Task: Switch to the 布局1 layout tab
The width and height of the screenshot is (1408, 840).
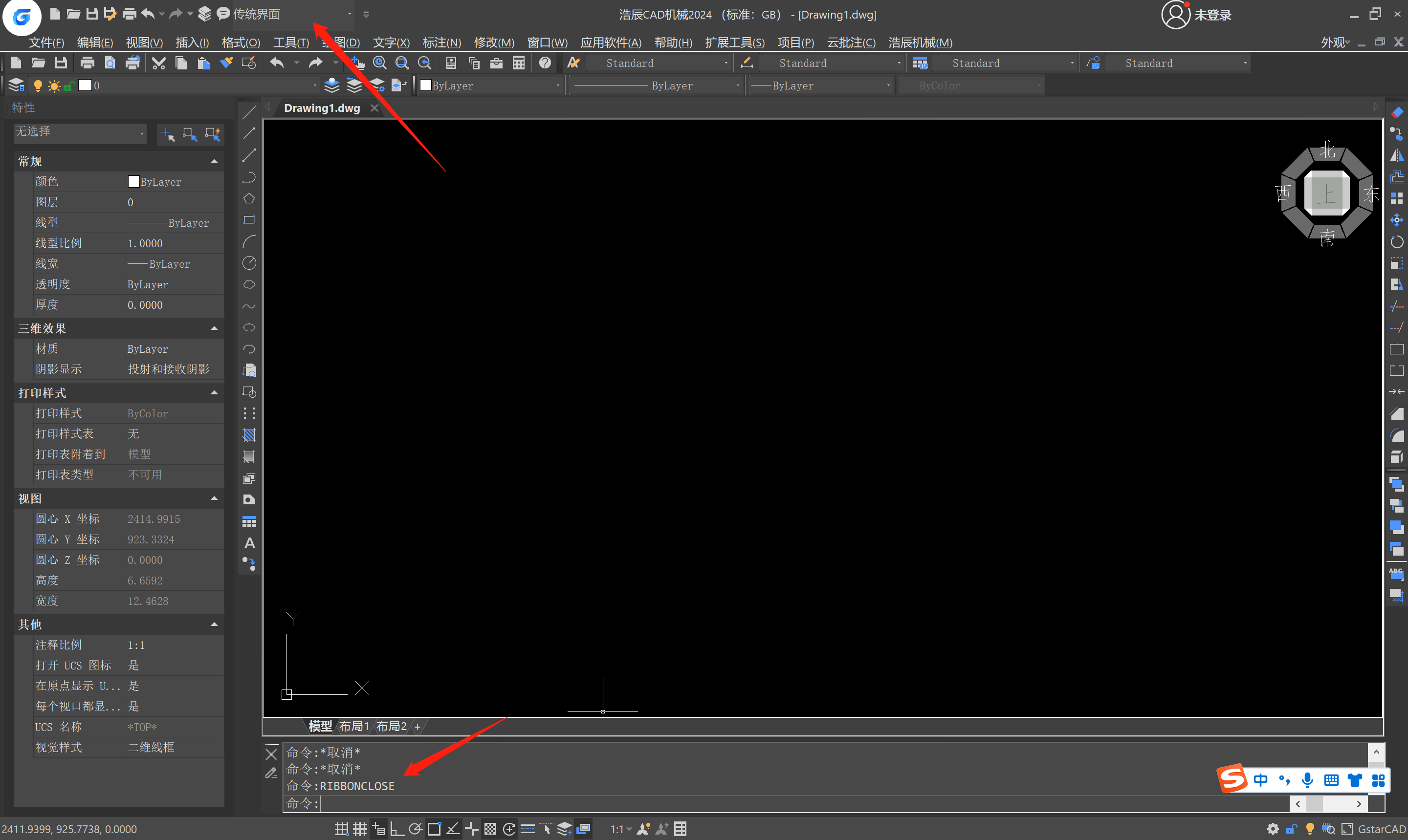Action: pyautogui.click(x=354, y=726)
